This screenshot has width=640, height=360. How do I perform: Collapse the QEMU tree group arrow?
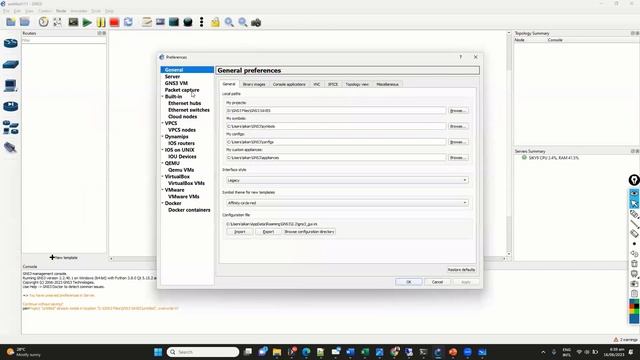click(162, 163)
